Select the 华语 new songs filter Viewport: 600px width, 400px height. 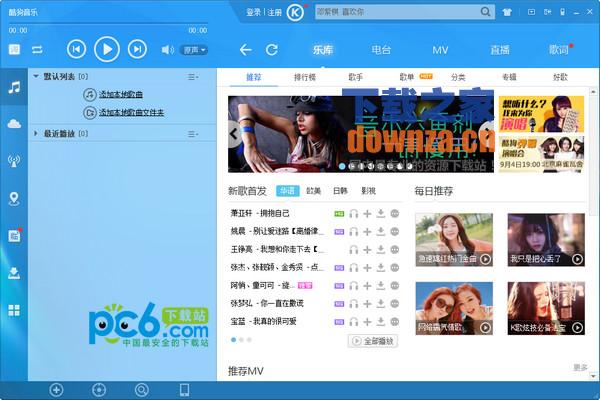(288, 191)
